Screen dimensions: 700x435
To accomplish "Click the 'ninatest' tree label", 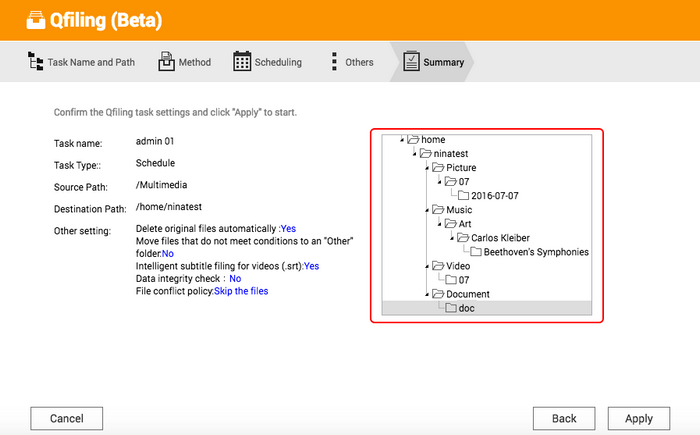I will (451, 154).
